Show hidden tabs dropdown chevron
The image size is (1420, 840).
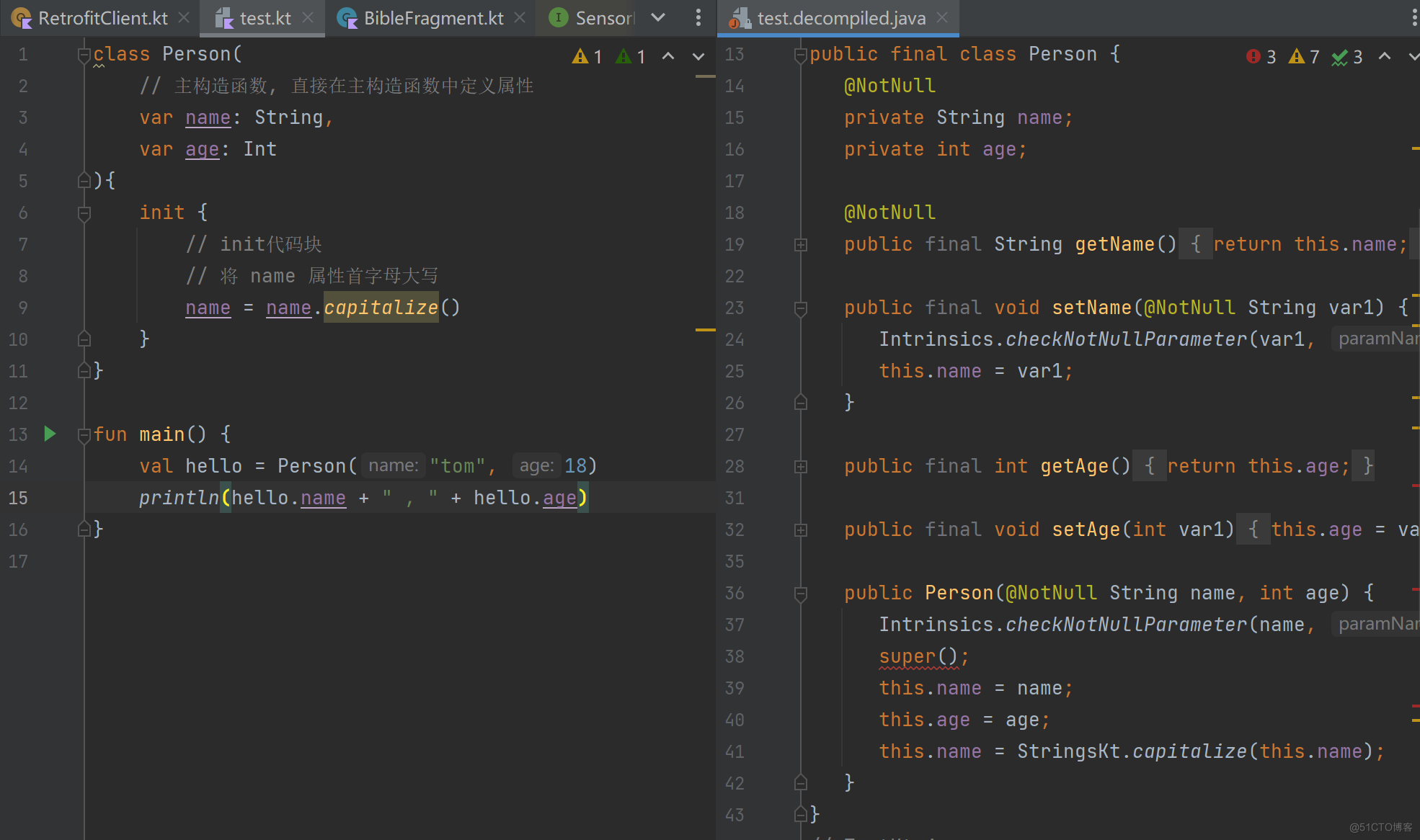(657, 17)
